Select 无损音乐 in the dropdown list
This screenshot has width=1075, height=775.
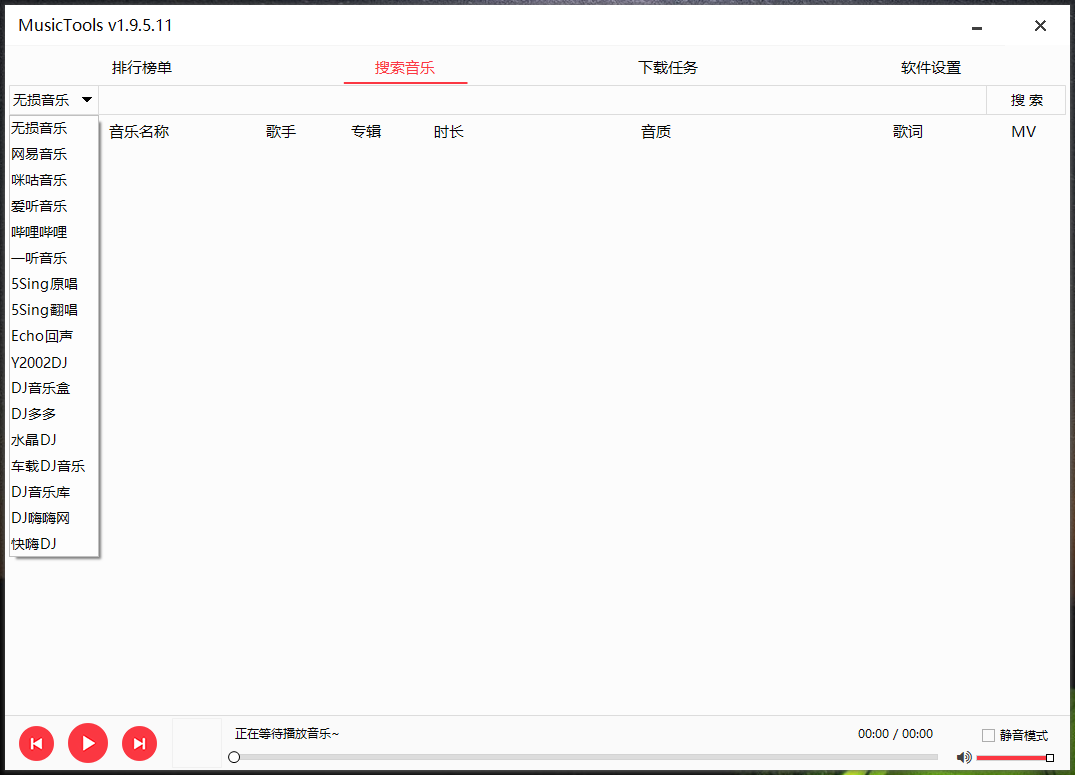point(54,128)
